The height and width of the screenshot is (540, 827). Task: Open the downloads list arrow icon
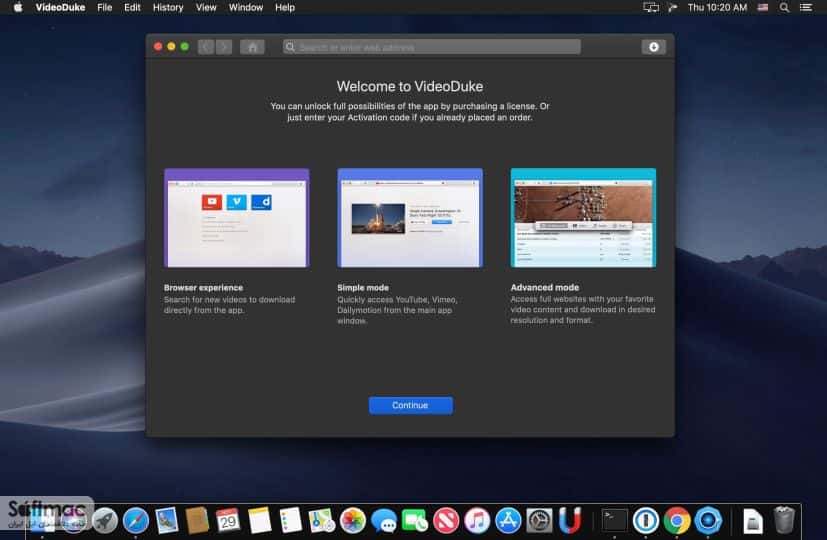click(653, 47)
